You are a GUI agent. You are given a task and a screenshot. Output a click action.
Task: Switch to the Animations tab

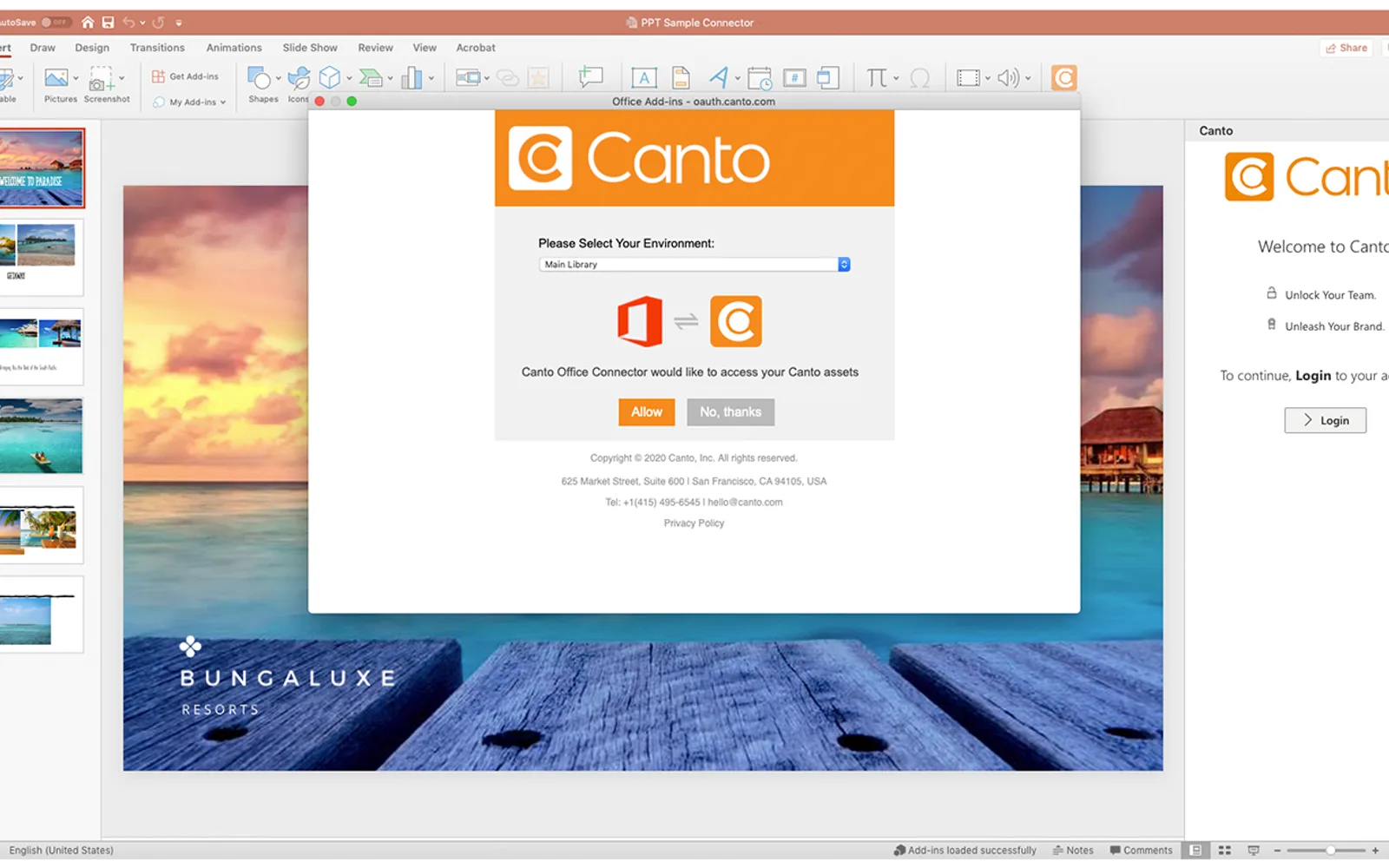coord(234,48)
